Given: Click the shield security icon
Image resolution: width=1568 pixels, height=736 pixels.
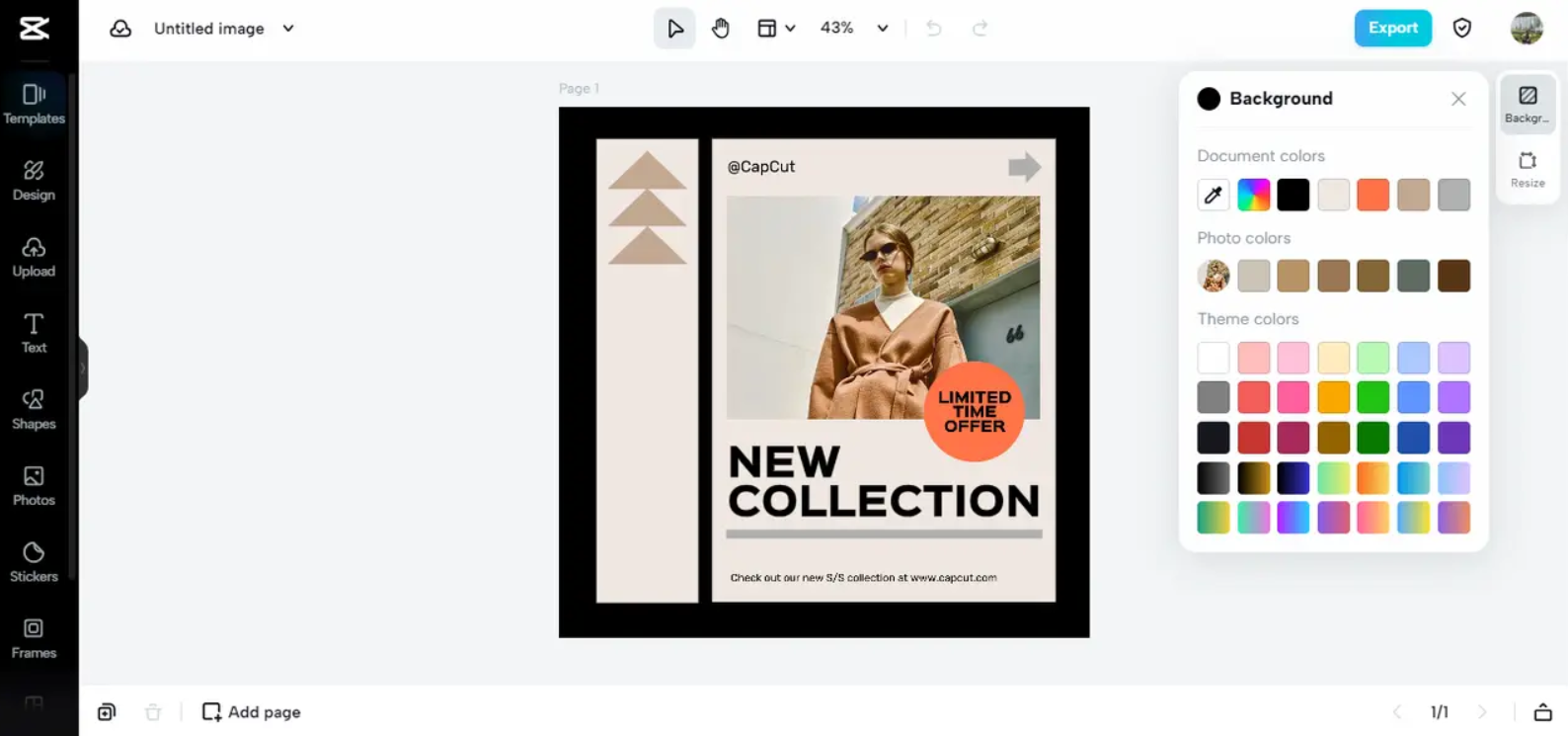Looking at the screenshot, I should pyautogui.click(x=1462, y=29).
